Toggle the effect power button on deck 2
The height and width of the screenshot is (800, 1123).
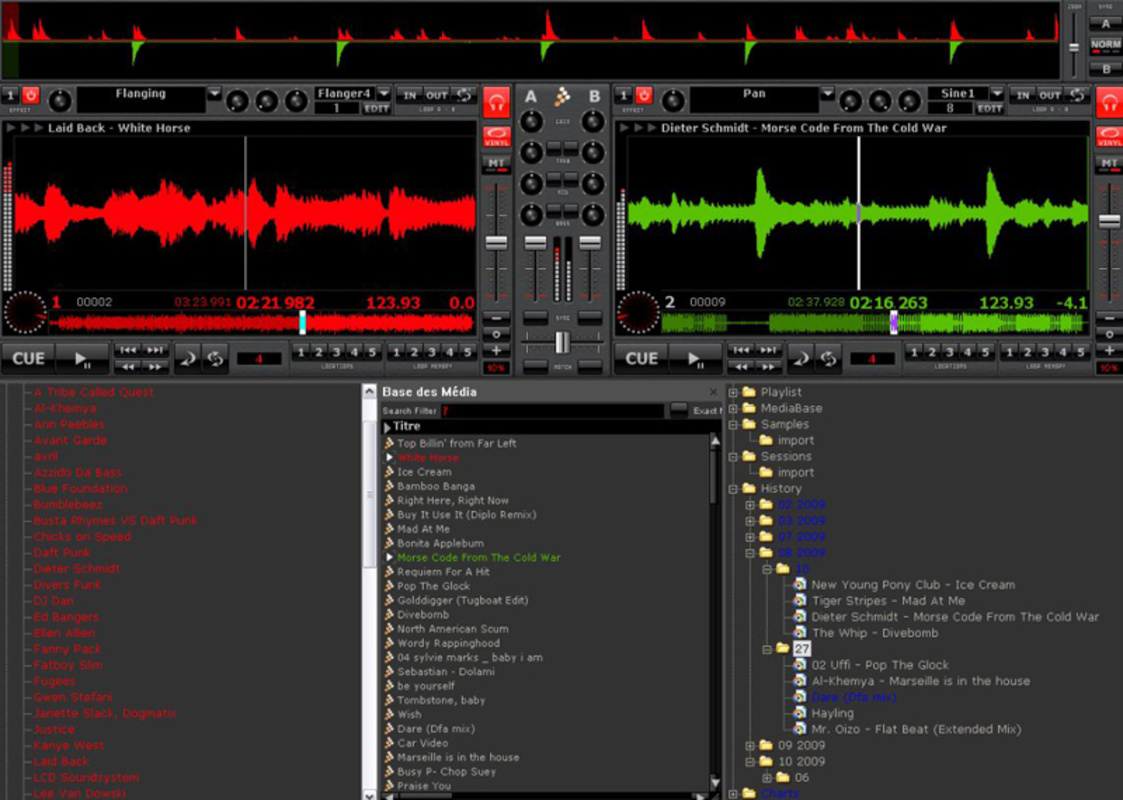click(x=644, y=95)
